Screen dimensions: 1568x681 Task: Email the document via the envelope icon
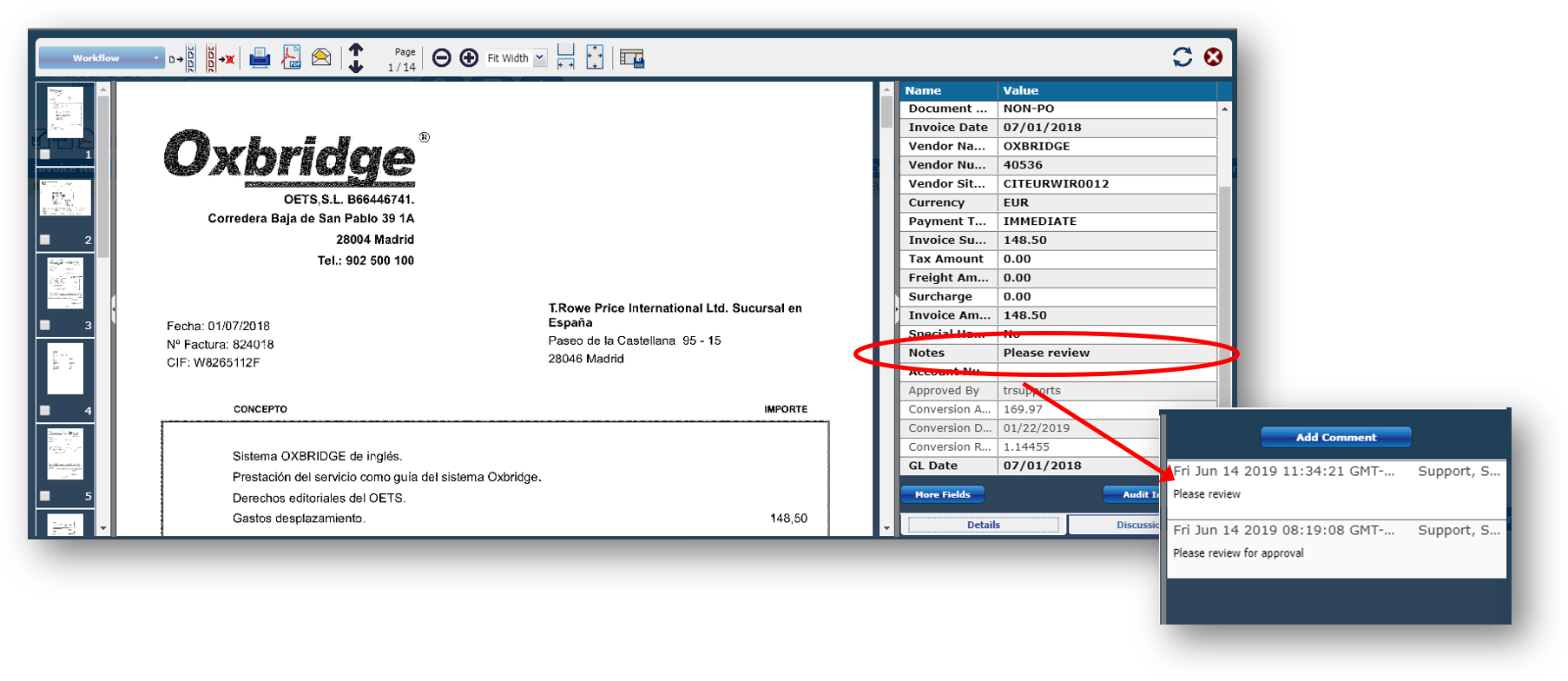(x=321, y=57)
